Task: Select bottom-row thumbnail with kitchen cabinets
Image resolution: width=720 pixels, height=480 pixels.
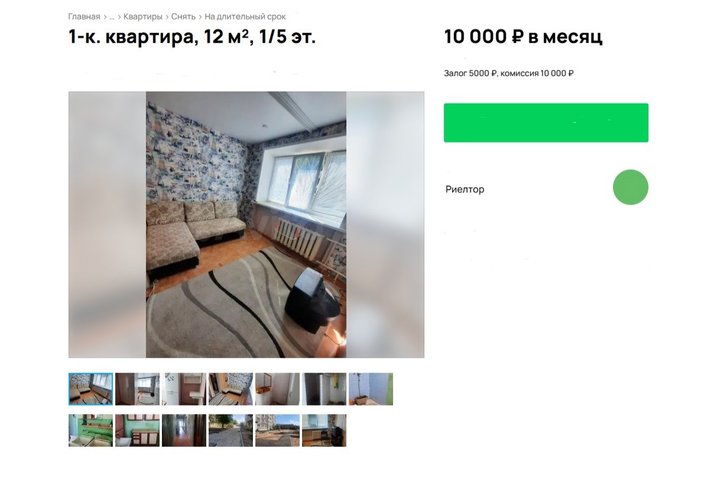Action: (137, 430)
